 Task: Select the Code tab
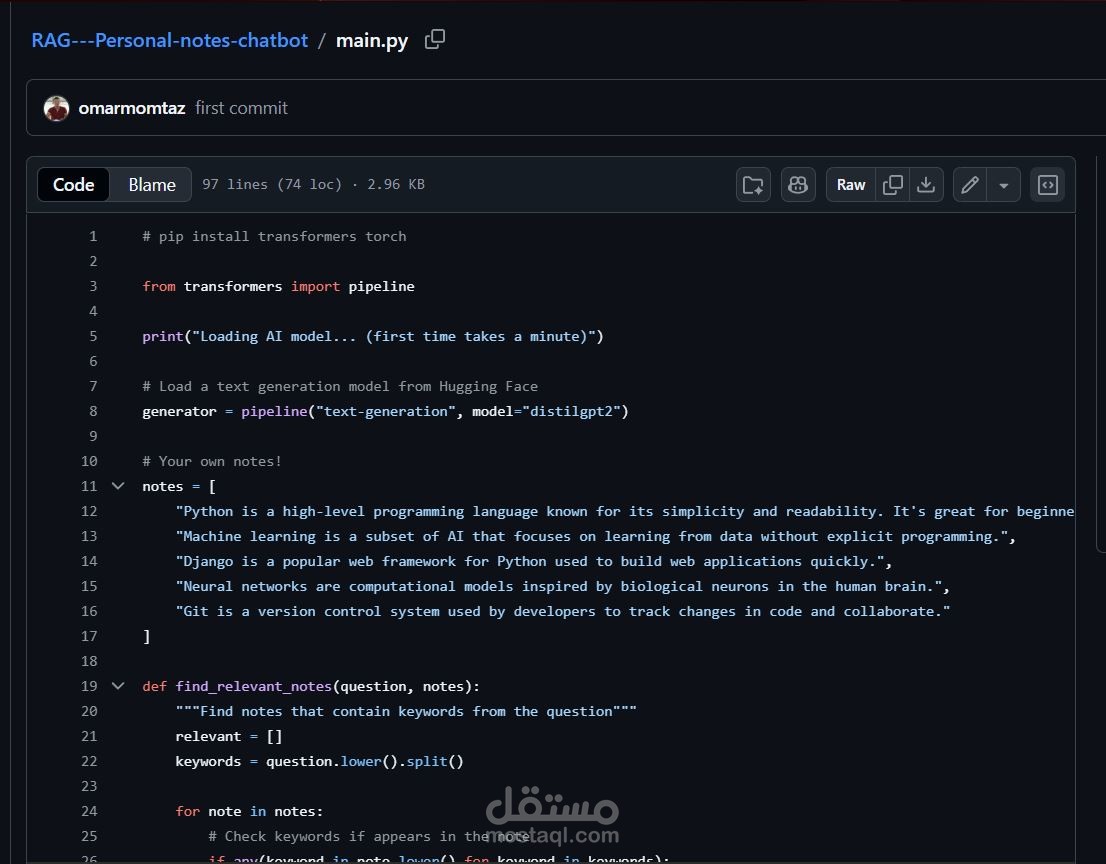pyautogui.click(x=73, y=184)
